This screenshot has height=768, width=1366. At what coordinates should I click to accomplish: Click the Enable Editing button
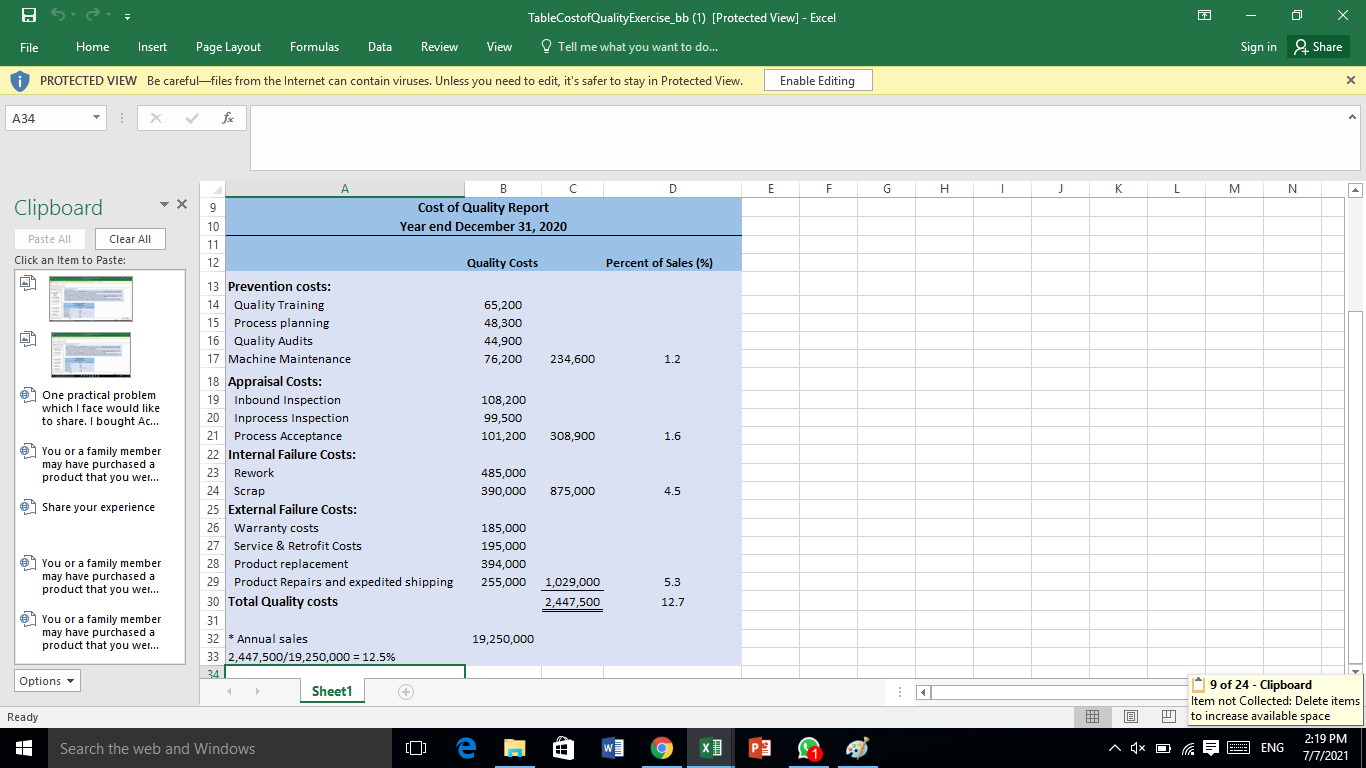(817, 81)
